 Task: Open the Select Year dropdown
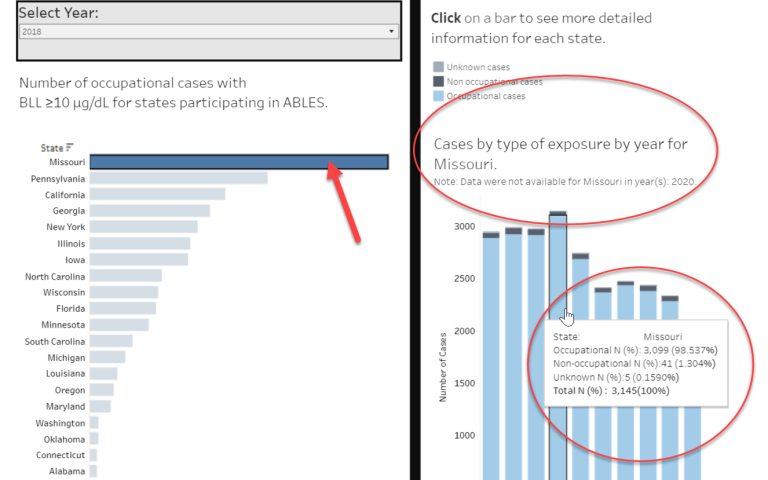[x=208, y=32]
